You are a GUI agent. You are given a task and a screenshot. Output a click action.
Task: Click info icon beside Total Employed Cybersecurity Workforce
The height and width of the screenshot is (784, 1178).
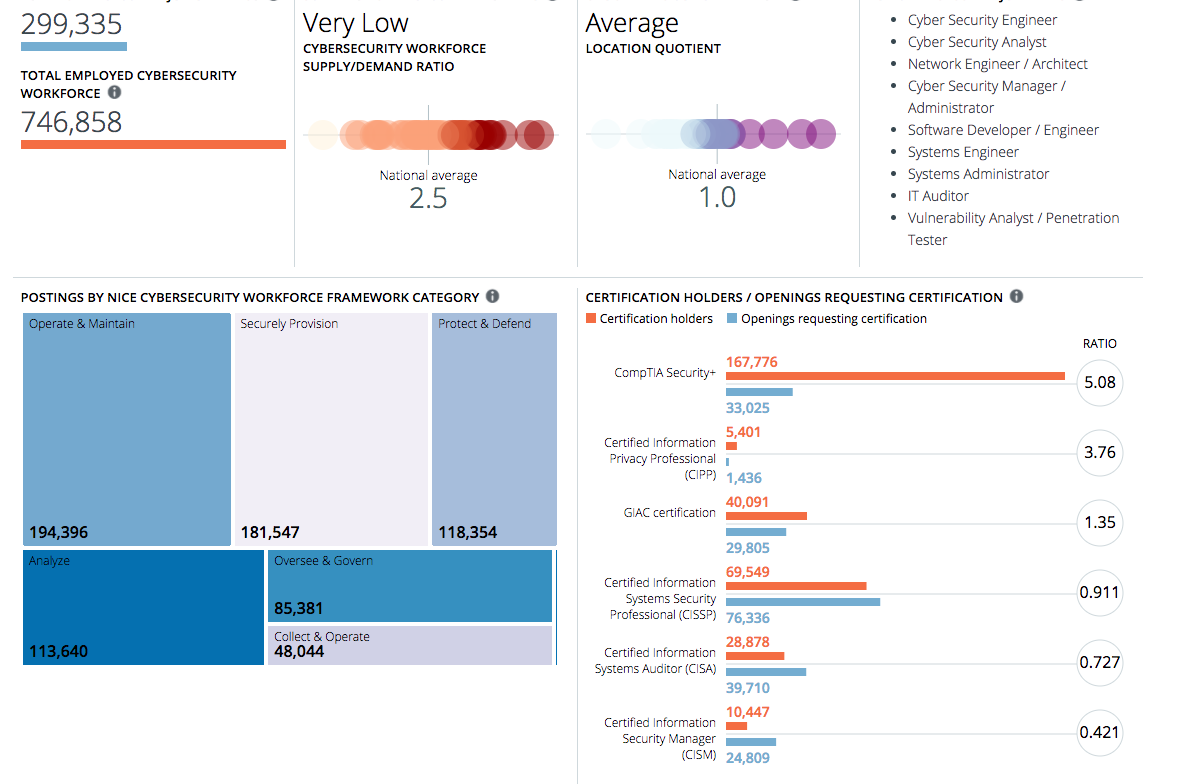[x=115, y=93]
